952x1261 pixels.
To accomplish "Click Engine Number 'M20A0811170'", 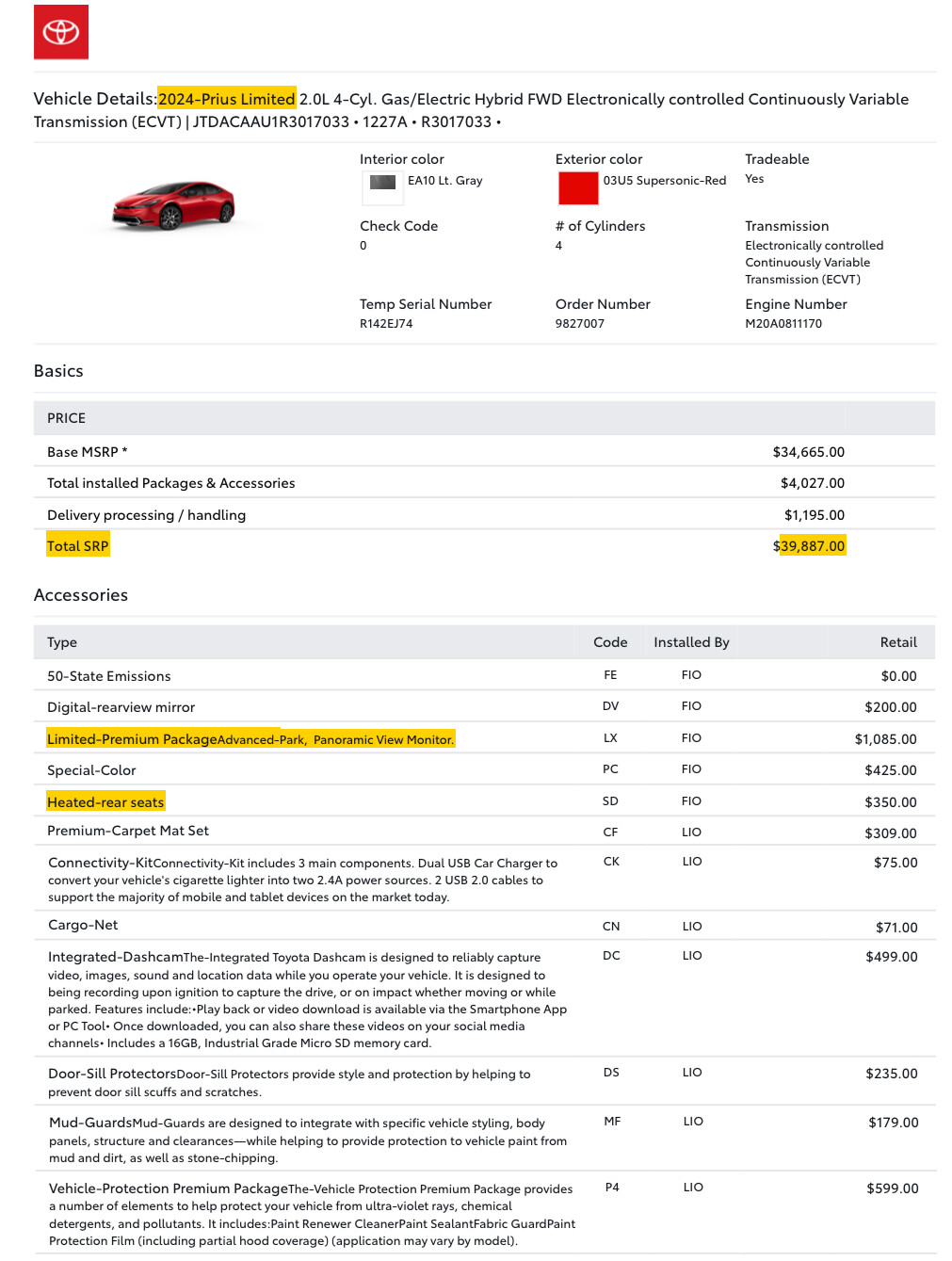I will (x=783, y=323).
